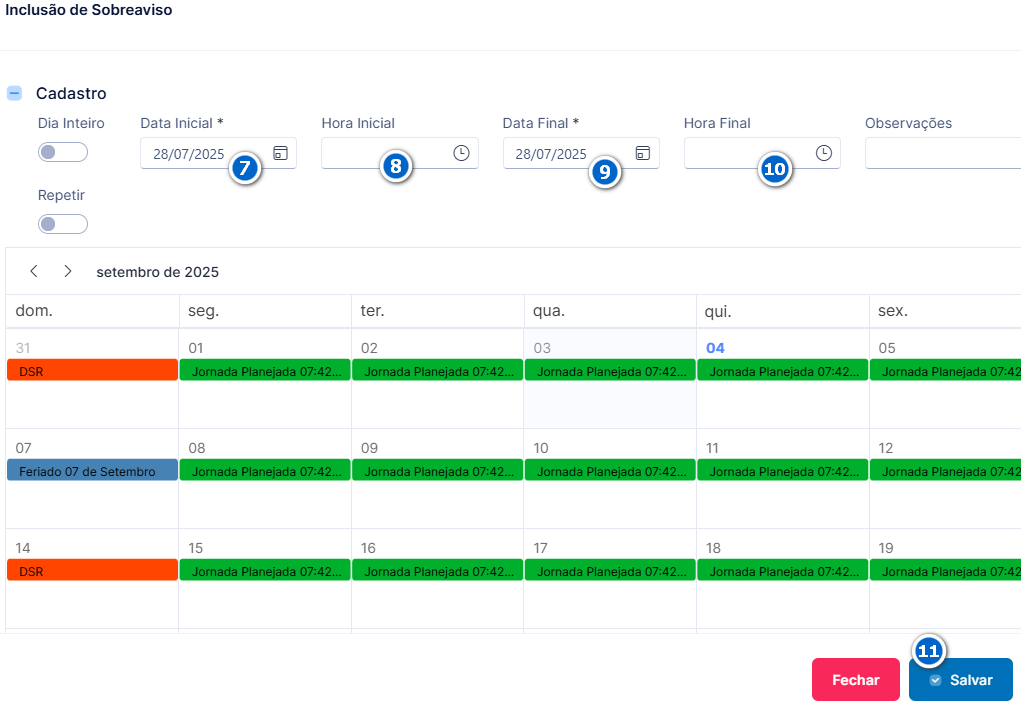The width and height of the screenshot is (1021, 712).
Task: Go to the previous month with the left arrow
Action: 34,271
